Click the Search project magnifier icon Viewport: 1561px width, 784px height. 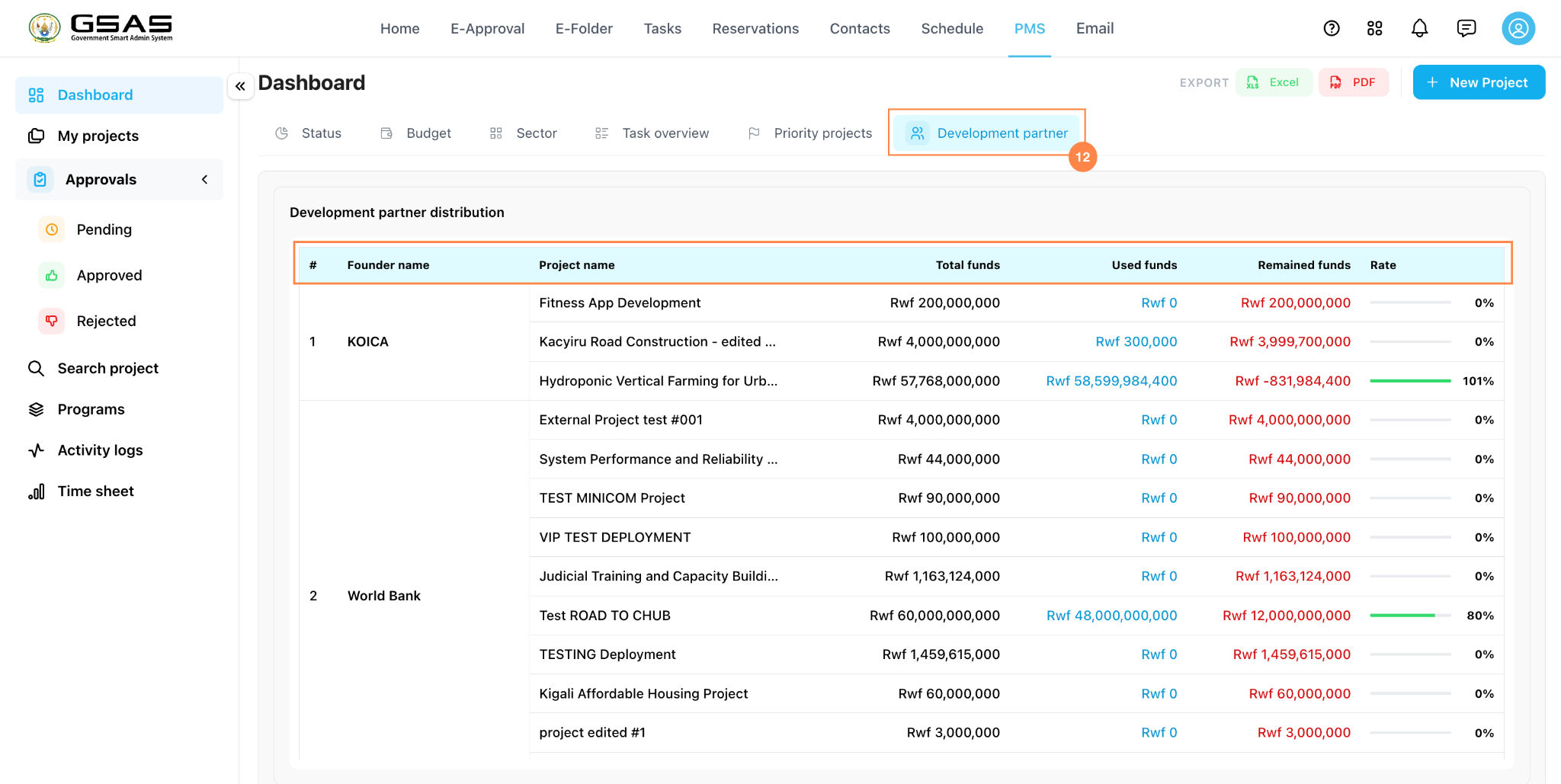pos(36,369)
